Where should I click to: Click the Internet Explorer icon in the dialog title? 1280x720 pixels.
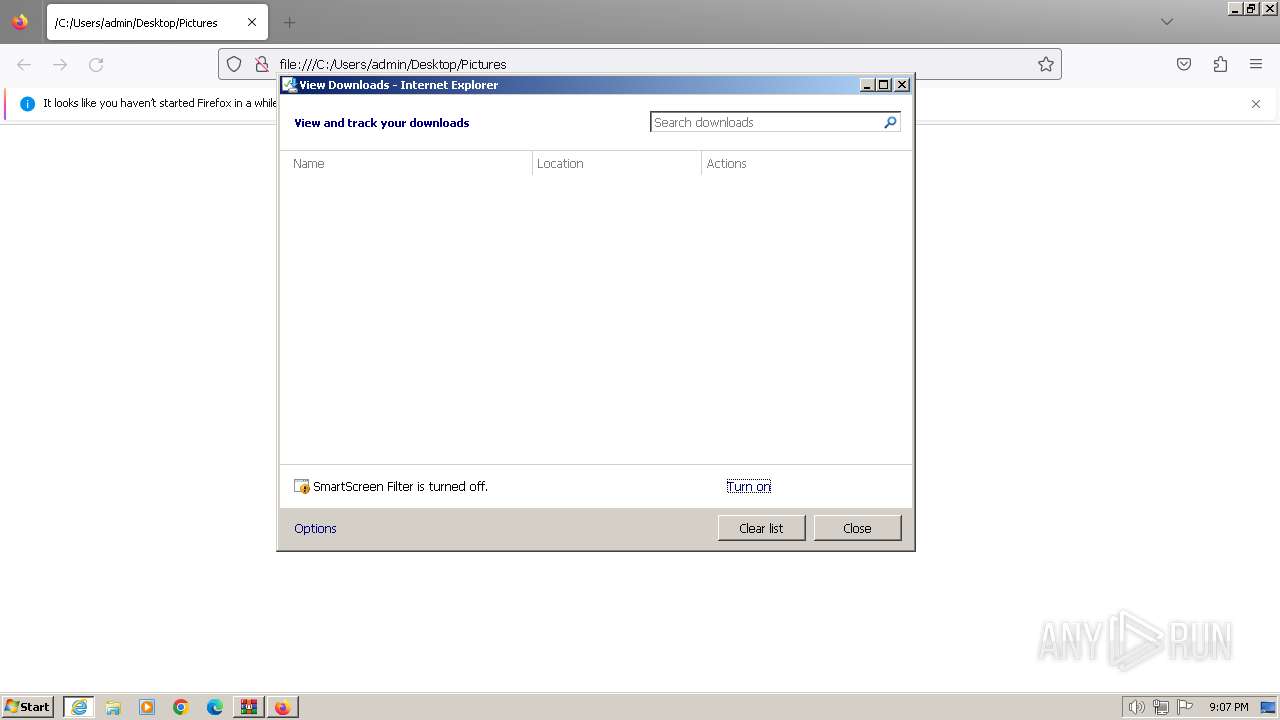(289, 85)
